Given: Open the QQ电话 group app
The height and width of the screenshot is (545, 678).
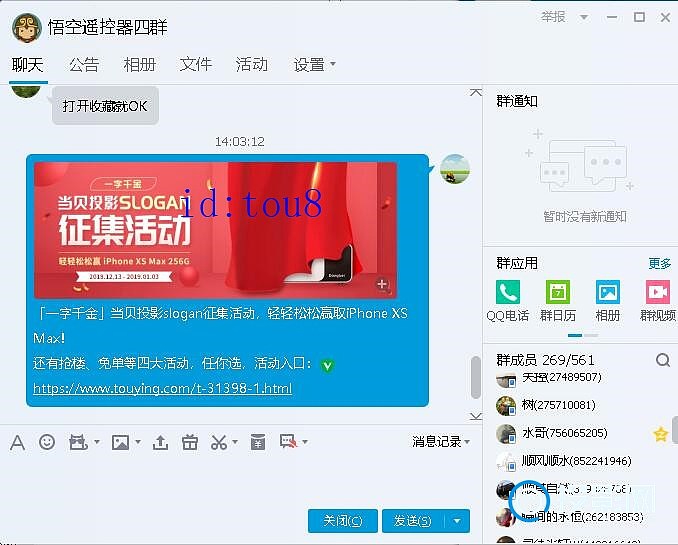Looking at the screenshot, I should (x=508, y=301).
